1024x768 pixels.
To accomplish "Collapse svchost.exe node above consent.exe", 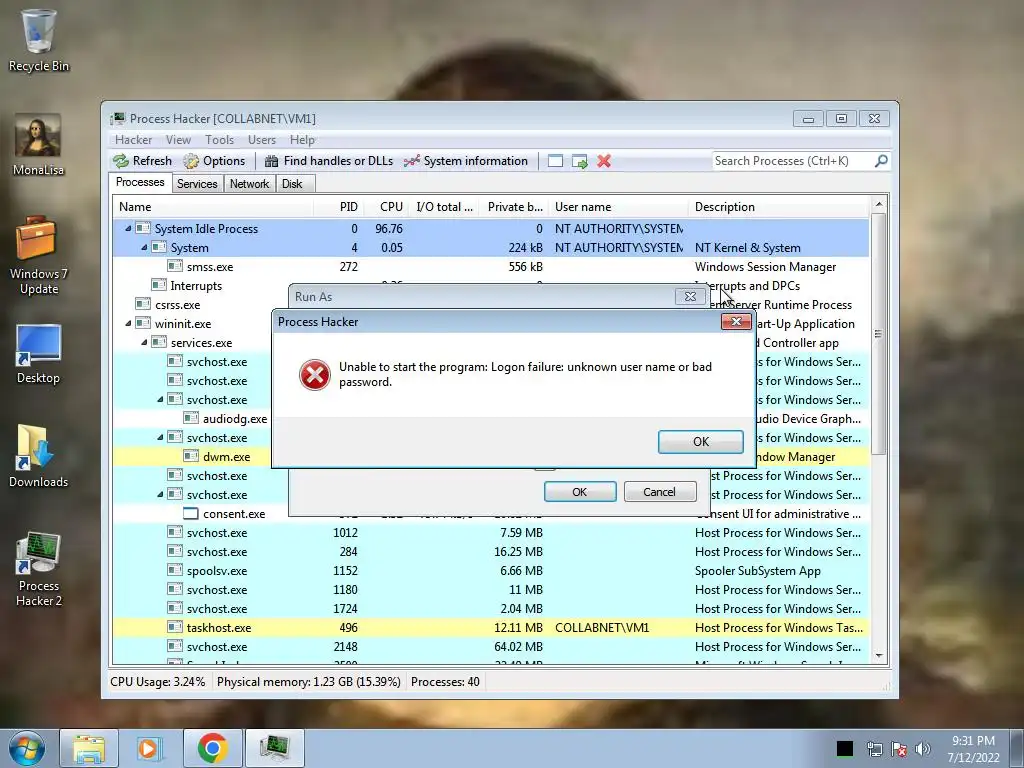I will click(x=160, y=494).
